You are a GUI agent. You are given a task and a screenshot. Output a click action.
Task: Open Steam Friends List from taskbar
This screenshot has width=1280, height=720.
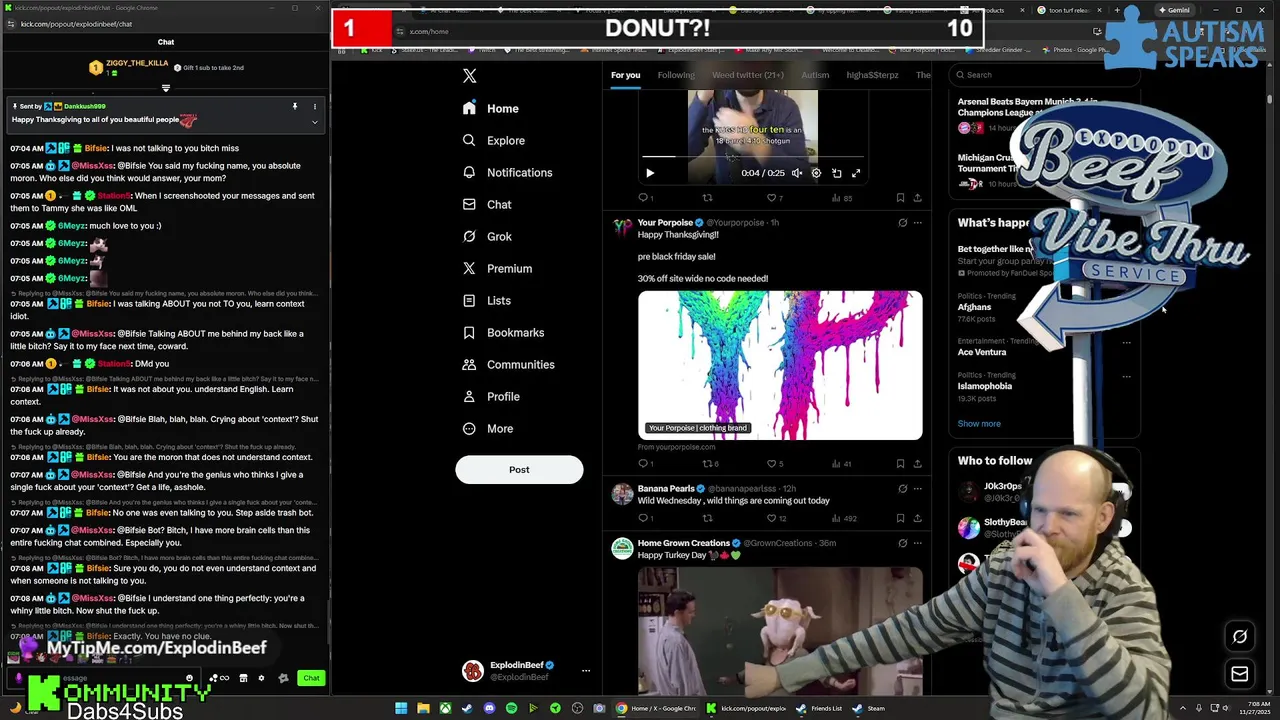tap(819, 708)
